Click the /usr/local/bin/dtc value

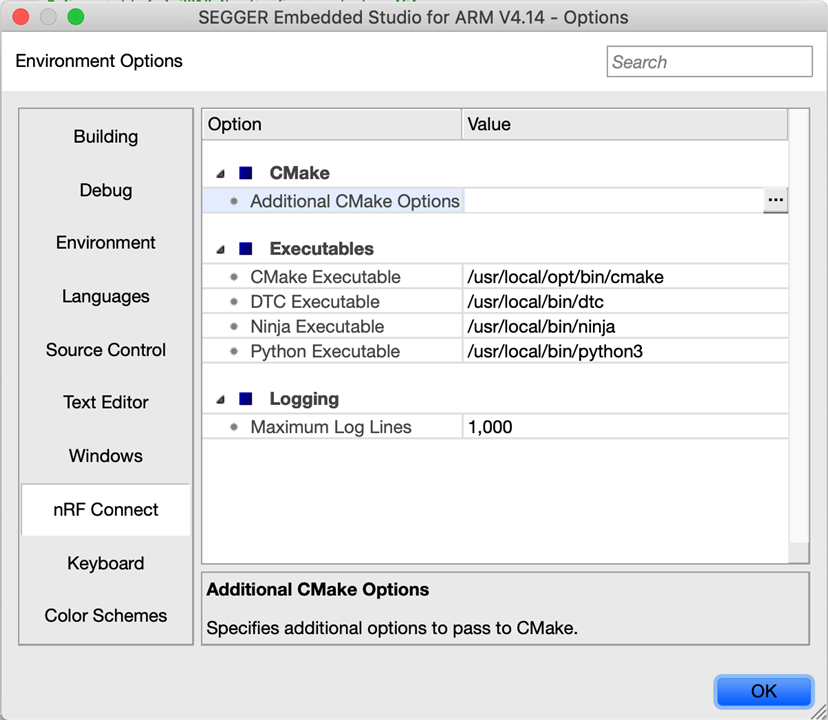535,302
